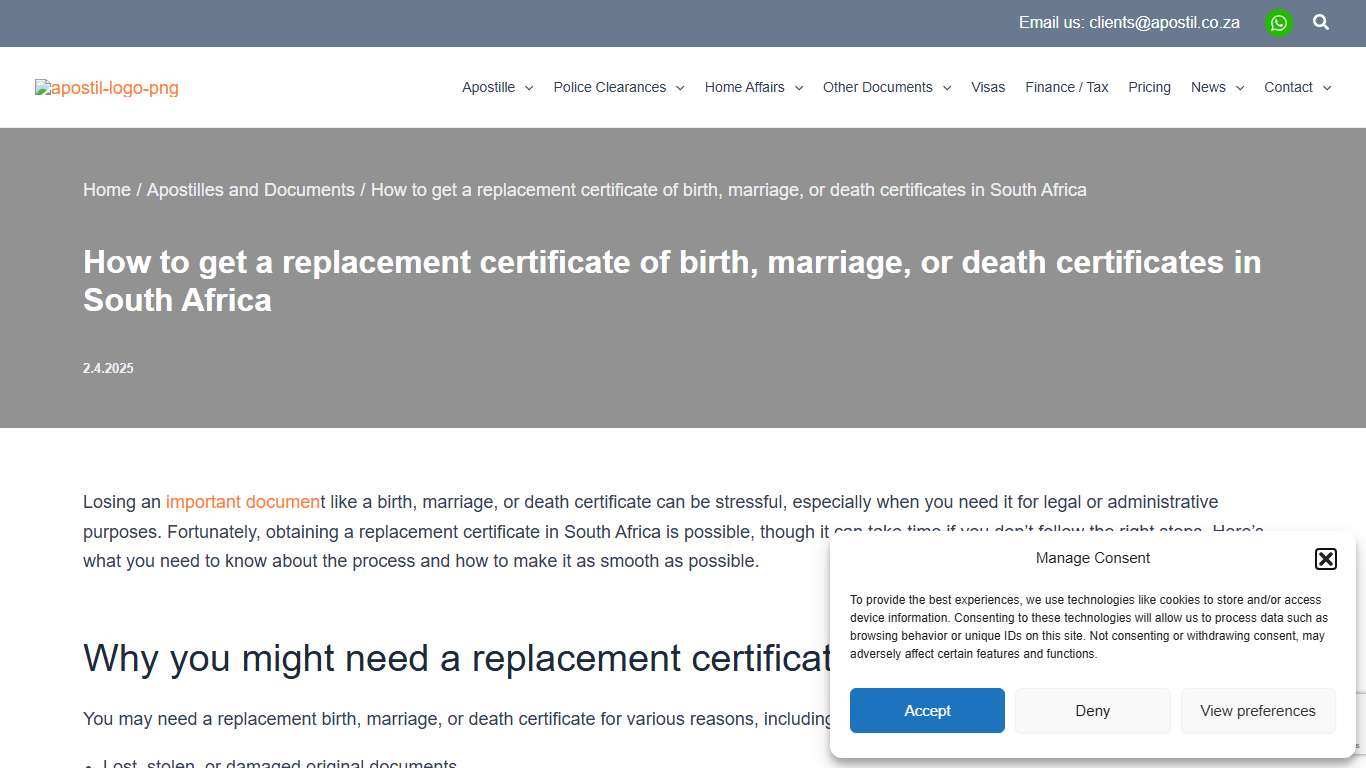The height and width of the screenshot is (768, 1366).
Task: Click the apostil logo image
Action: [x=106, y=88]
